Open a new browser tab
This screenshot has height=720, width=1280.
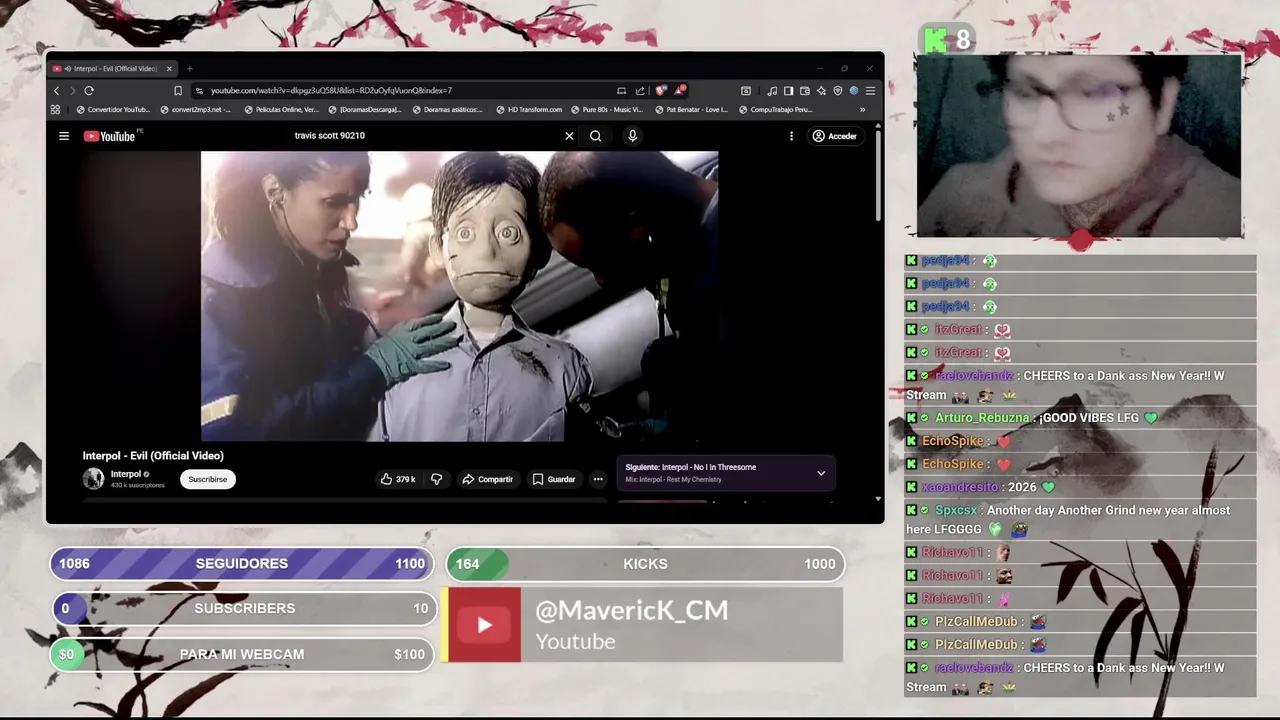click(189, 69)
